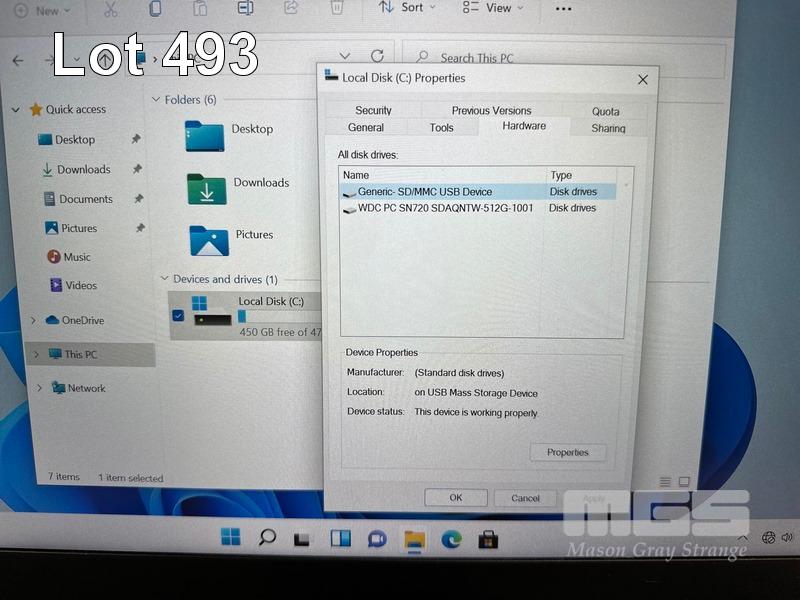Open the Downloads folder icon
Screen dimensions: 800x600
click(206, 188)
